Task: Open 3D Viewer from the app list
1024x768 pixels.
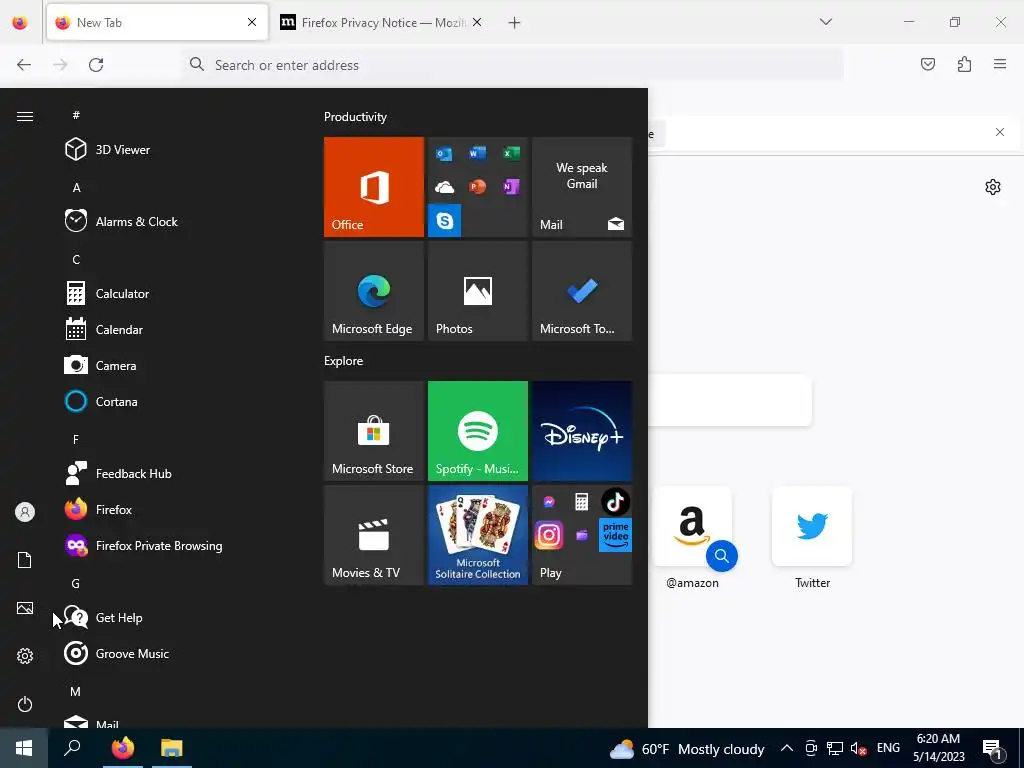Action: pos(176,150)
